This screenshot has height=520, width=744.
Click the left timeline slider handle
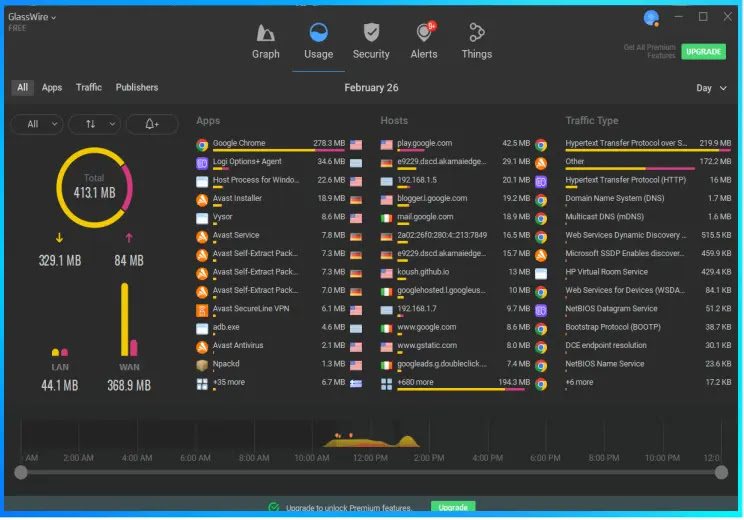click(x=21, y=472)
